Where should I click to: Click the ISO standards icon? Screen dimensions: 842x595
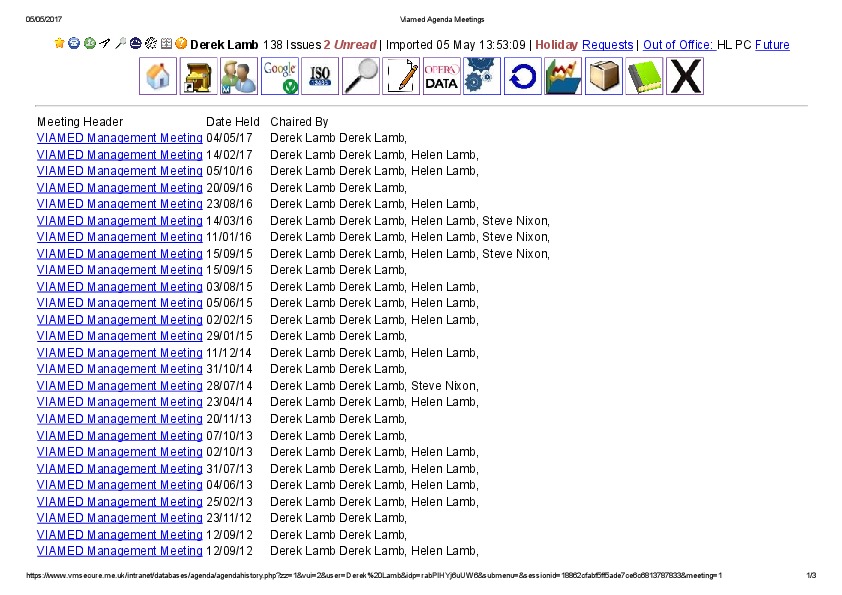pyautogui.click(x=320, y=76)
